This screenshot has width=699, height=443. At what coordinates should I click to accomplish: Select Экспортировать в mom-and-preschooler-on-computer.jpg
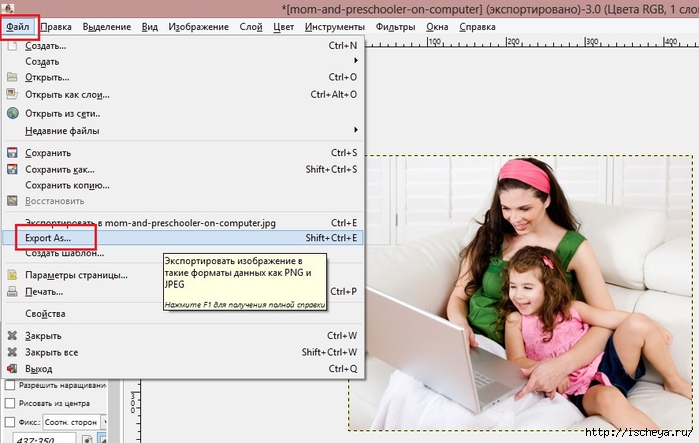[x=183, y=222]
